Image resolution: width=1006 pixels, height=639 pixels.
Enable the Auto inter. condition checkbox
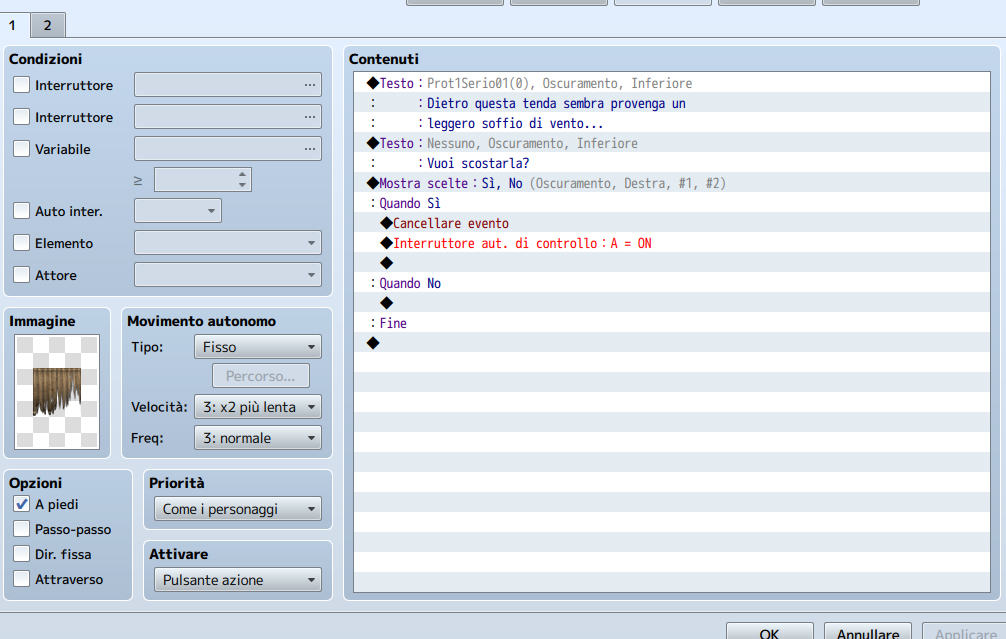[21, 211]
